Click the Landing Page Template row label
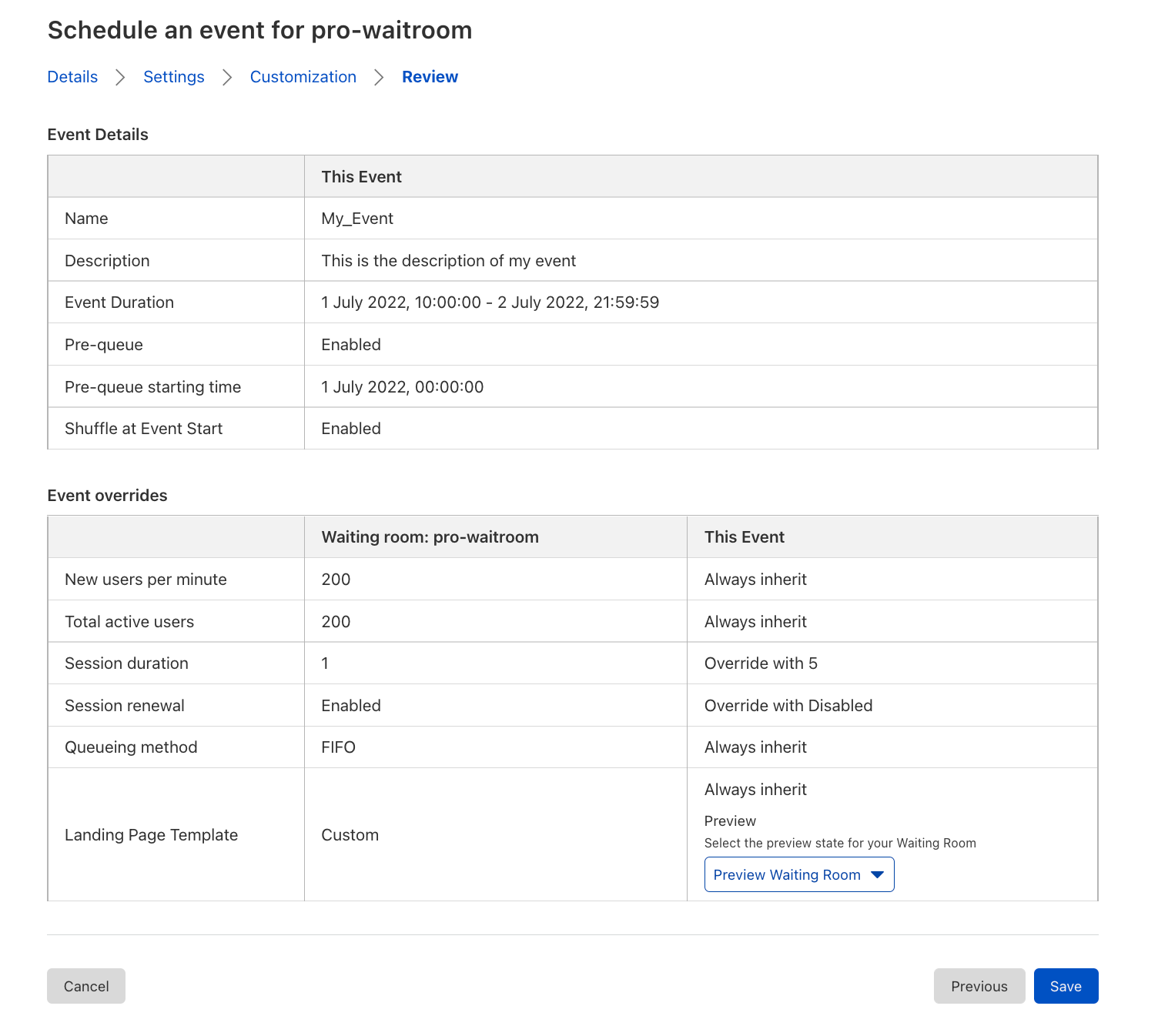The width and height of the screenshot is (1158, 1036). click(x=152, y=835)
